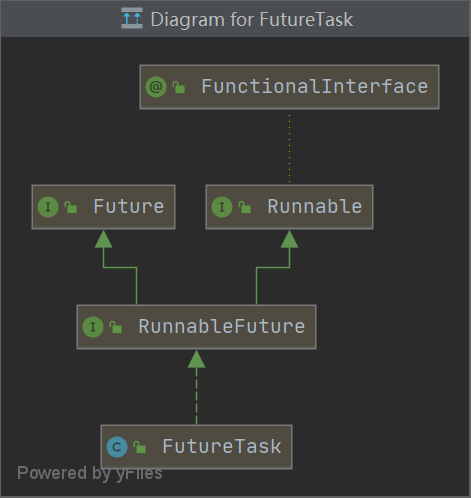
Task: Click the interface I icon on Runnable
Action: point(222,207)
